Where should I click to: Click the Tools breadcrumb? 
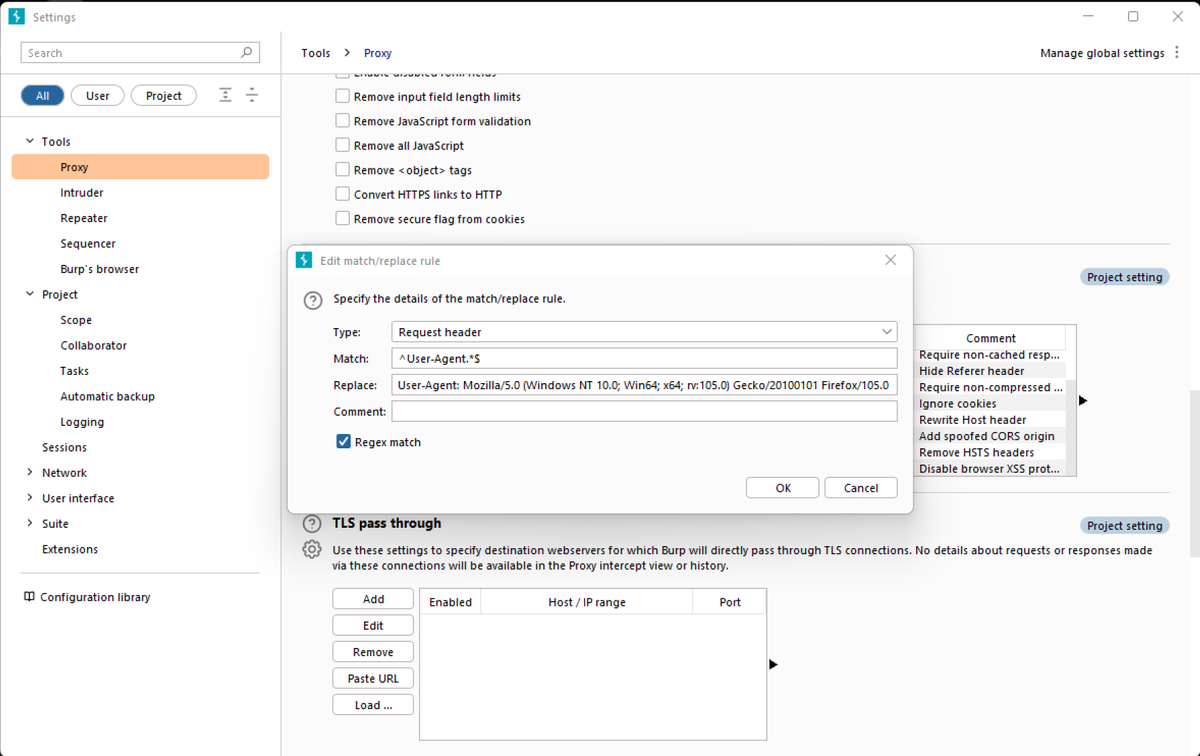[x=316, y=53]
